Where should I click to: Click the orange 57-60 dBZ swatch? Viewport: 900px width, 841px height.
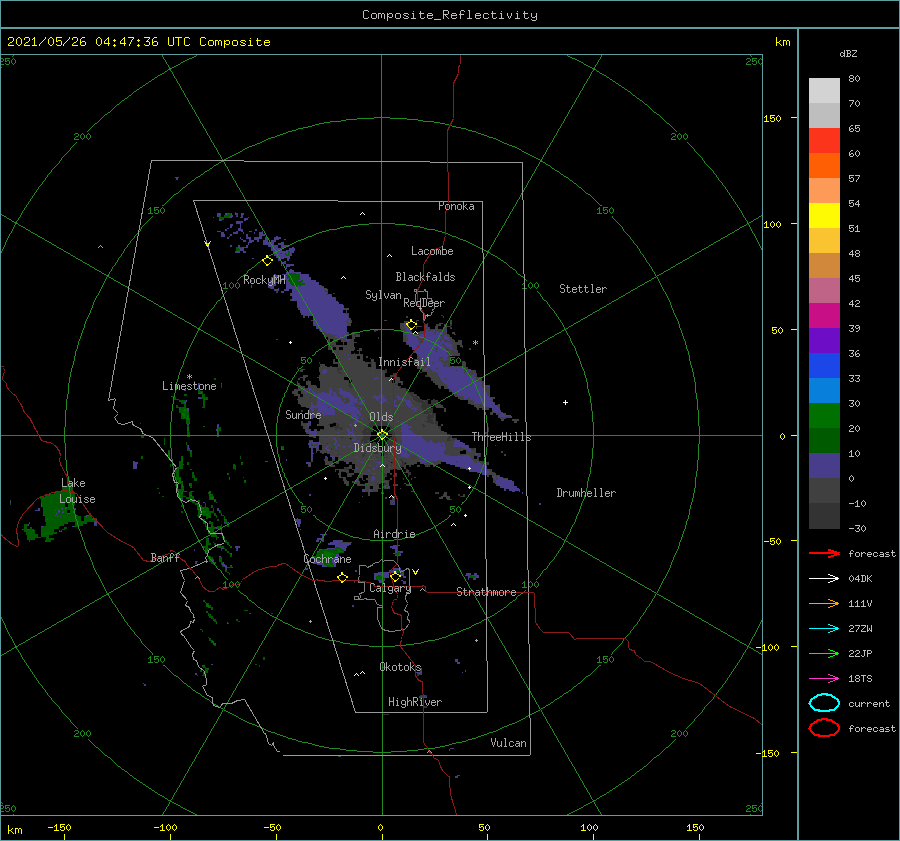(824, 166)
